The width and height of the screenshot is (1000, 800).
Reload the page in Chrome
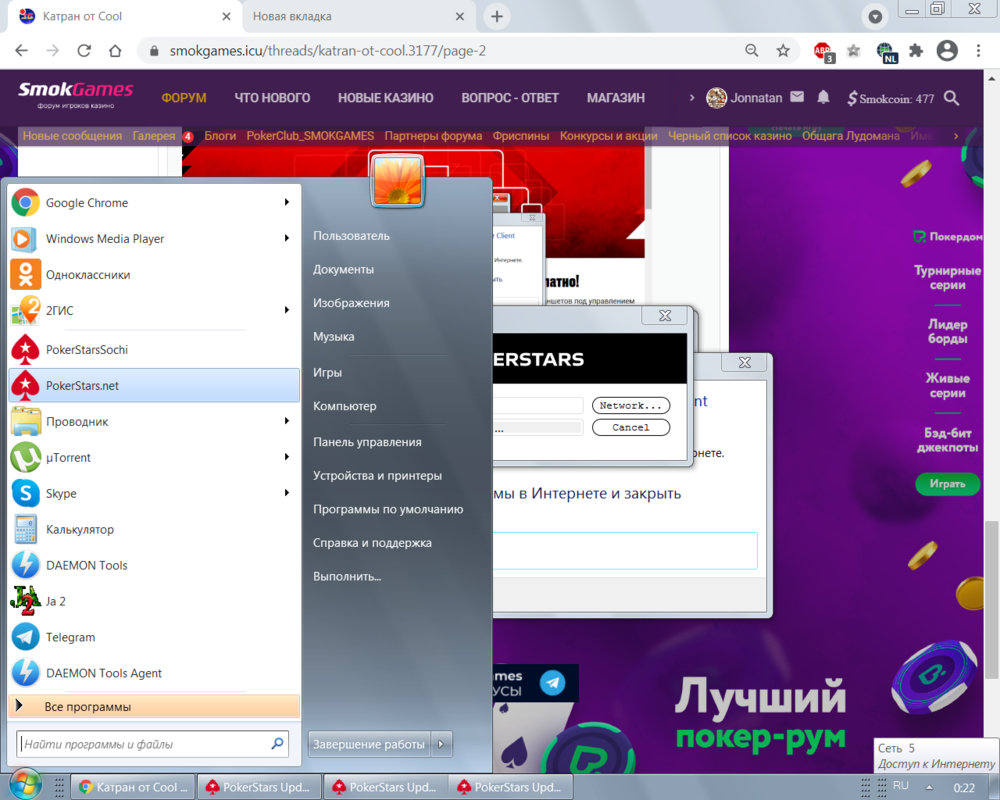click(84, 50)
